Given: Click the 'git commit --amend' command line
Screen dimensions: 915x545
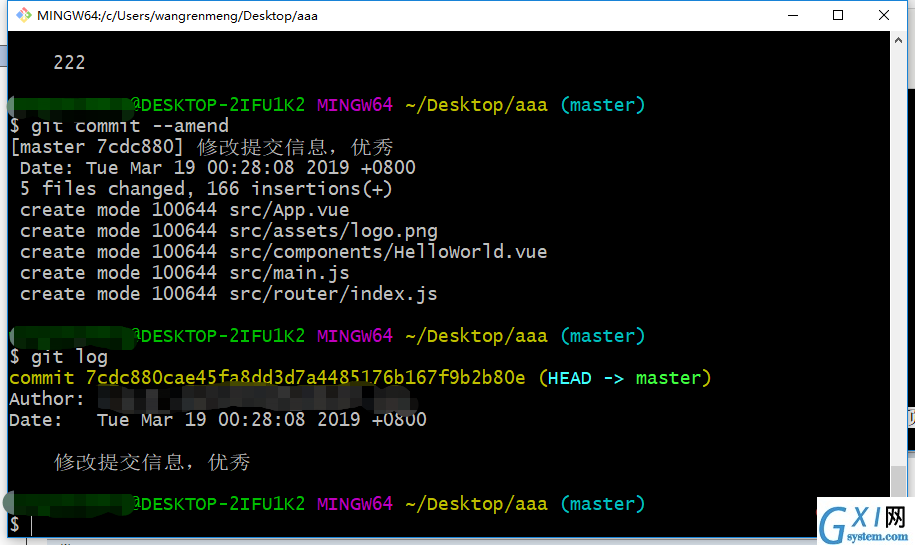Looking at the screenshot, I should 120,126.
